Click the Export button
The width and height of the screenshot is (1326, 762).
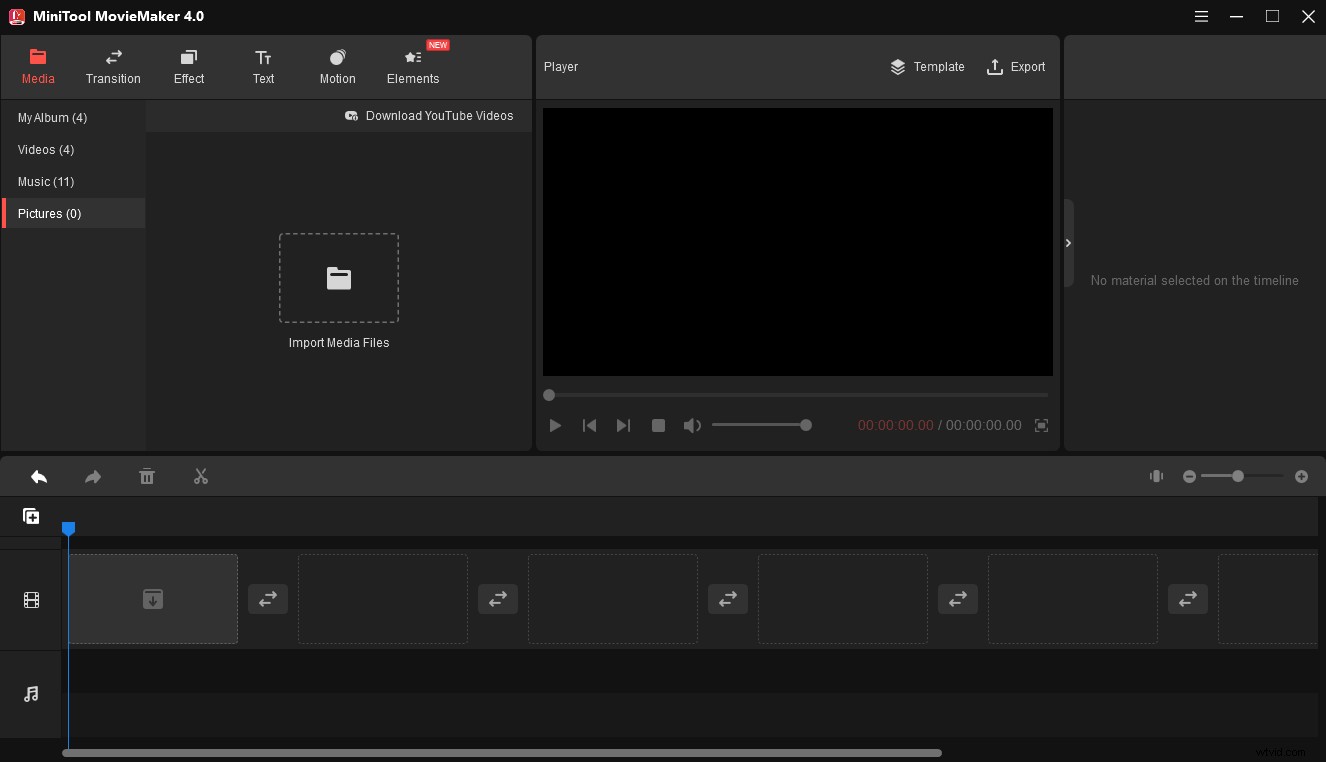click(x=1016, y=67)
